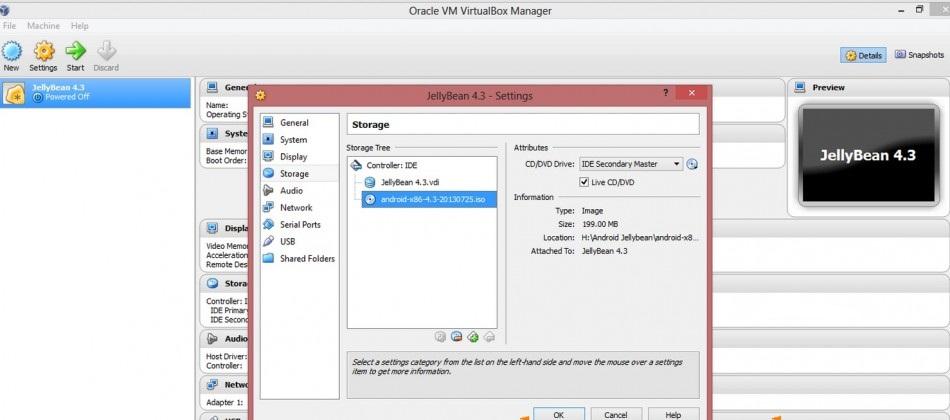Viewport: 950px width, 420px height.
Task: Start the VM with the green arrow
Action: (76, 56)
